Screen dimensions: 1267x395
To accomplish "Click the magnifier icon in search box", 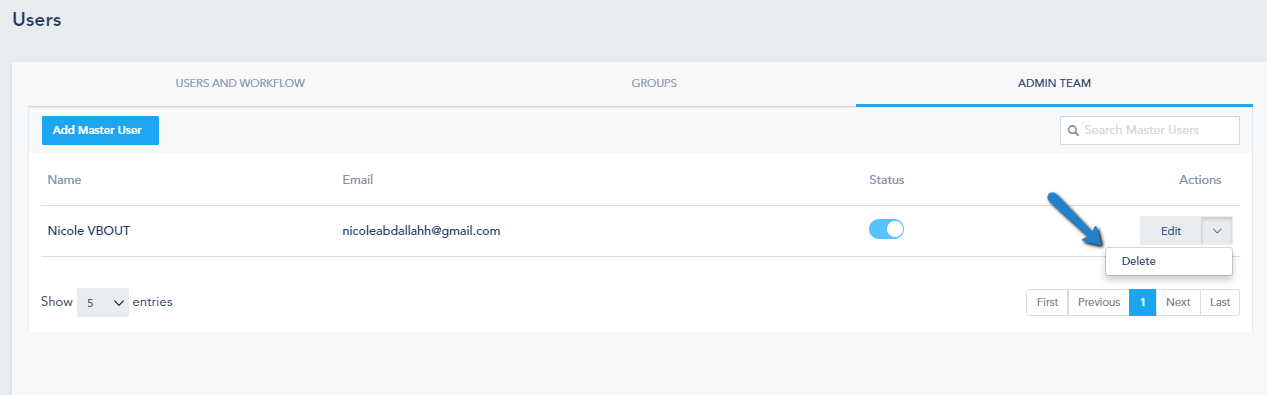I will 1073,131.
